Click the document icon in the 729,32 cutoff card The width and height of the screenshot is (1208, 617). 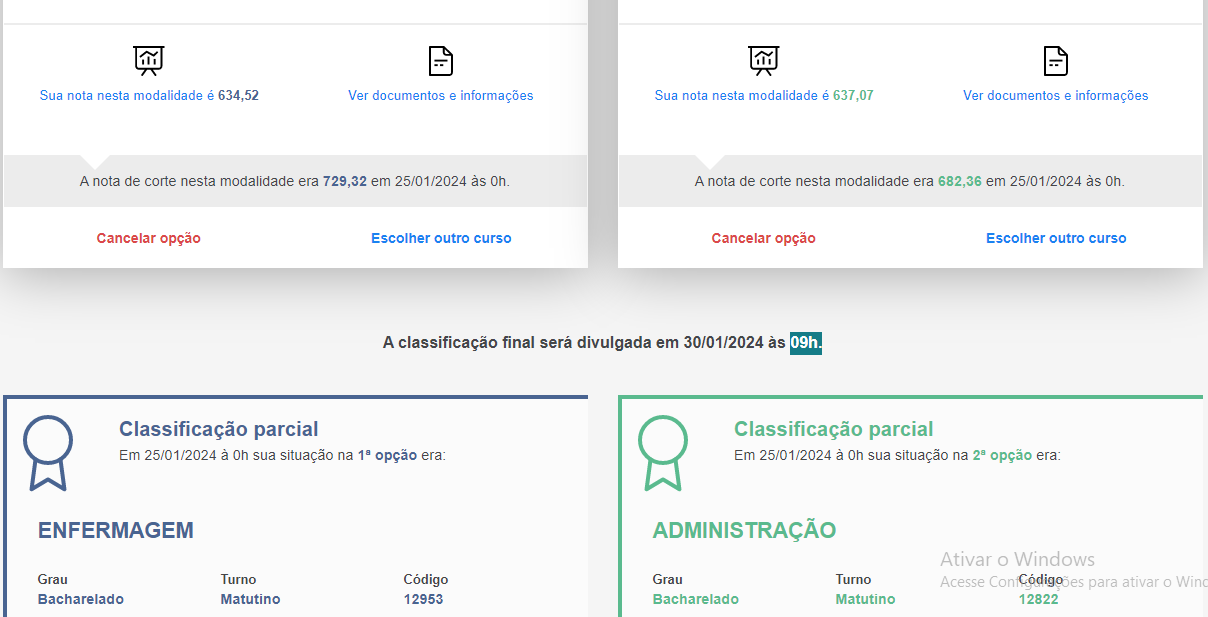coord(441,60)
